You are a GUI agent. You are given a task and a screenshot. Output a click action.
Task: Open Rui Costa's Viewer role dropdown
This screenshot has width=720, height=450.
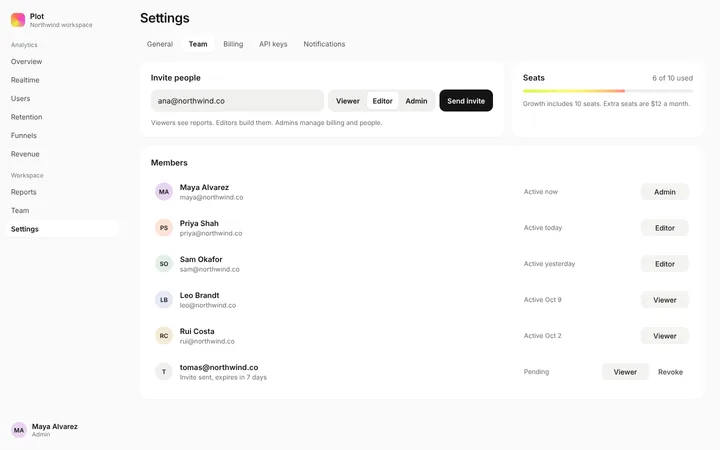[665, 336]
